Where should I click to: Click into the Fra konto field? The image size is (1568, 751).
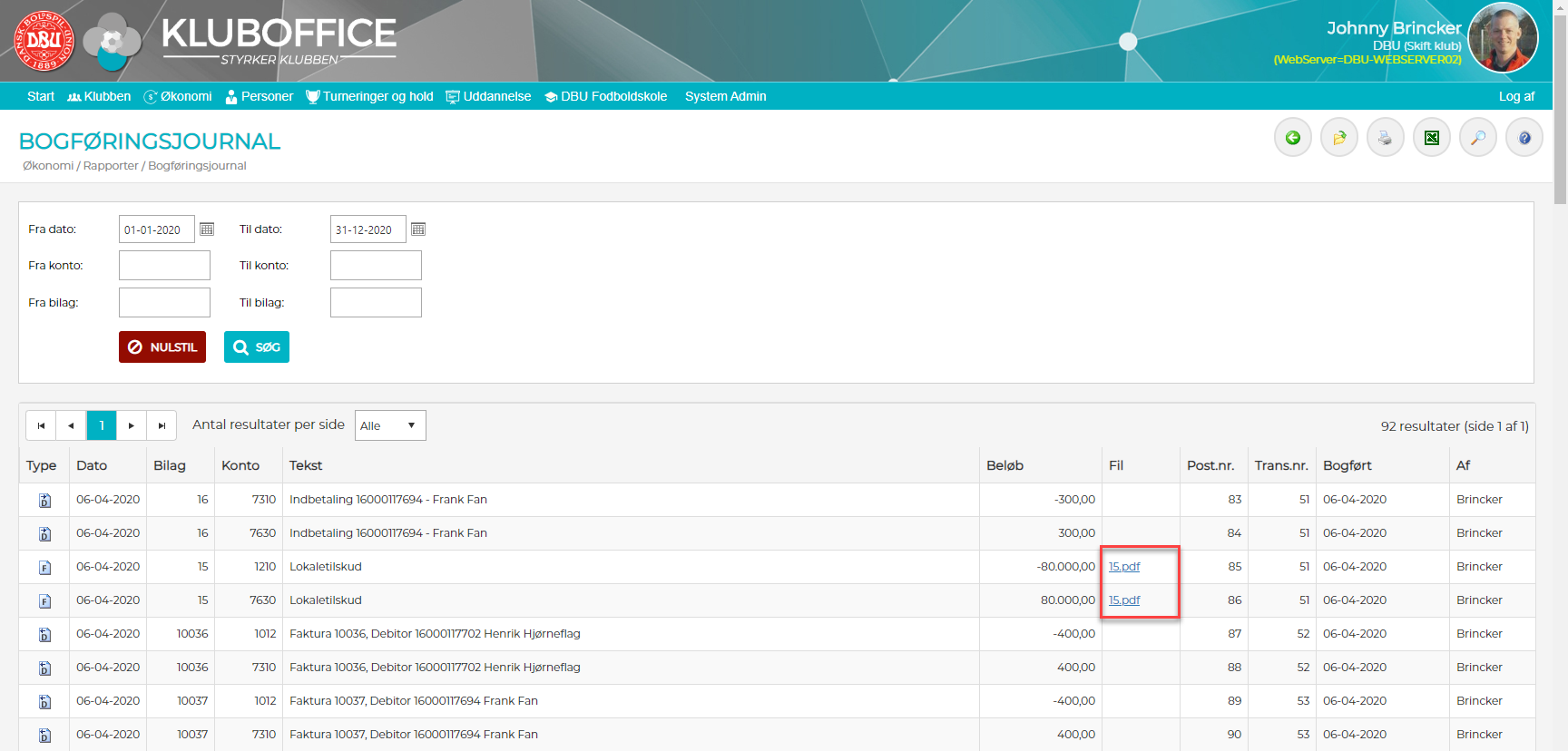click(164, 266)
